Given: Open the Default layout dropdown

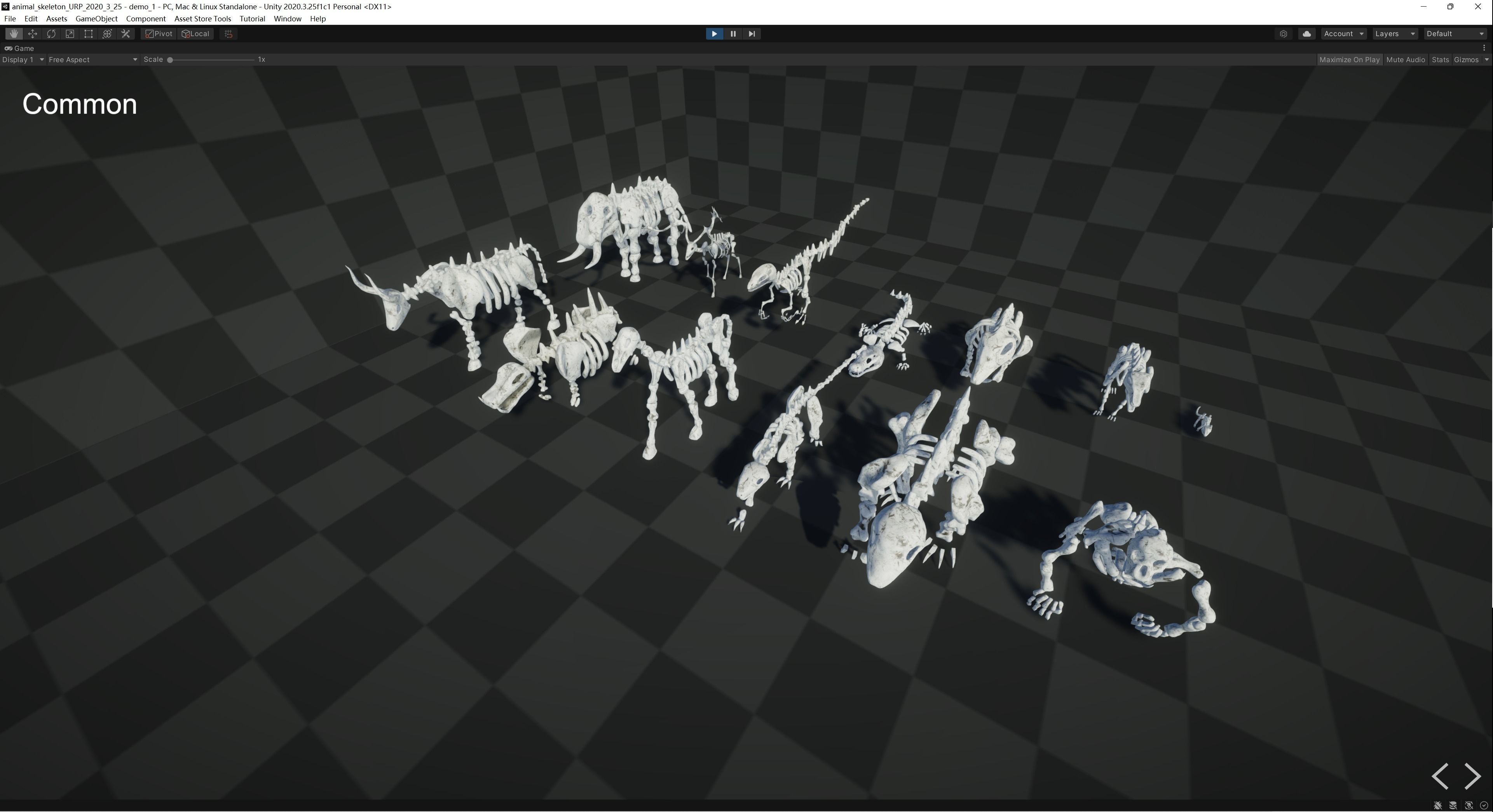Looking at the screenshot, I should [1455, 34].
